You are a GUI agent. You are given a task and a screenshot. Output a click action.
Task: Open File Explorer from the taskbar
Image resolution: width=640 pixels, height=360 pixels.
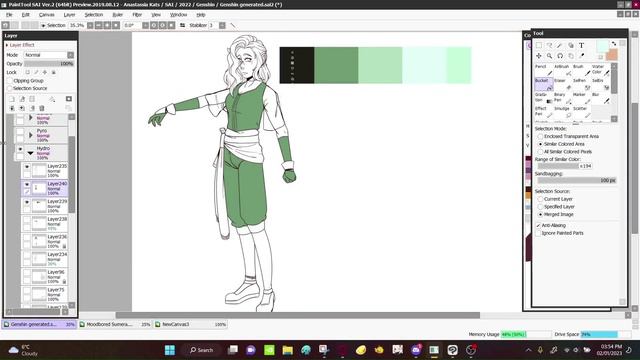coord(288,350)
